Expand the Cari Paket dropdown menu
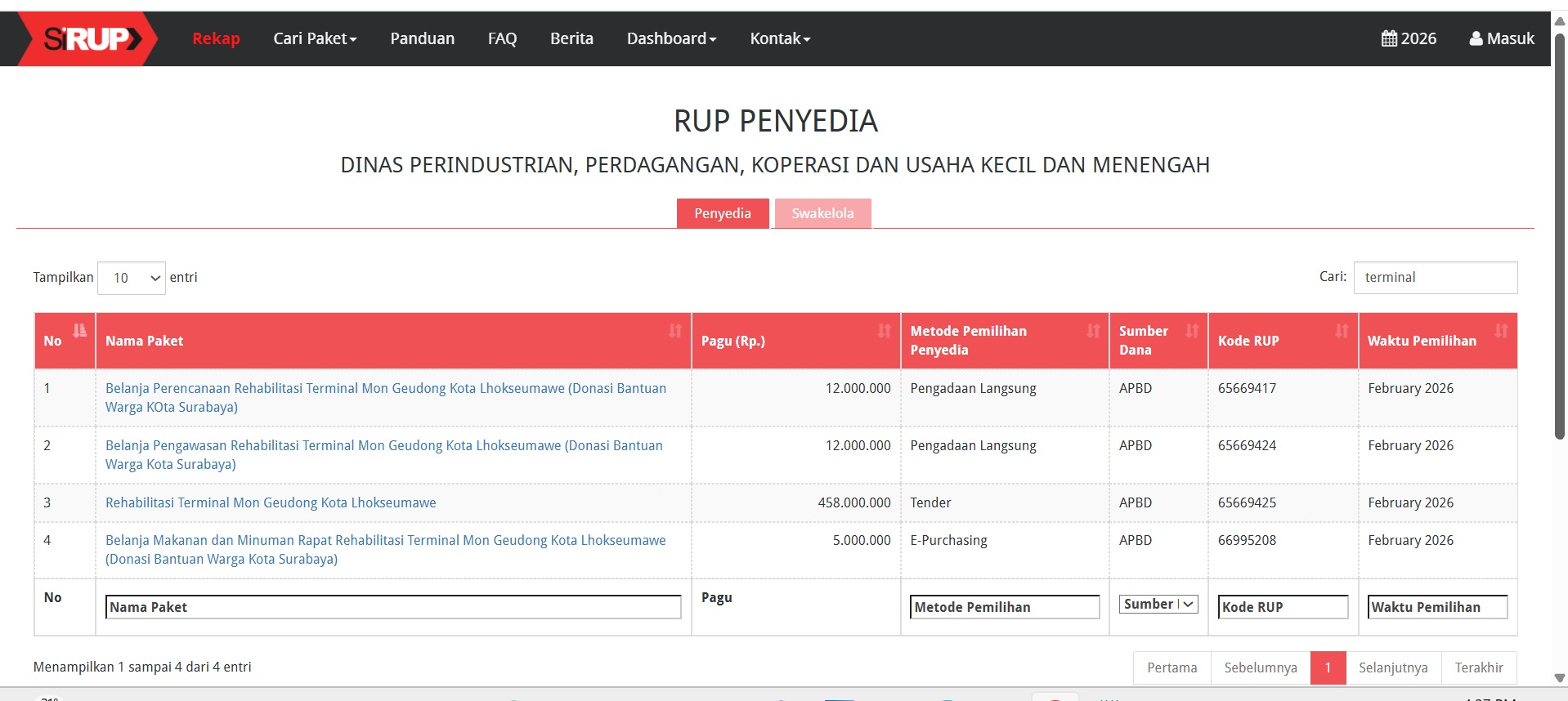The image size is (1568, 701). coord(315,38)
